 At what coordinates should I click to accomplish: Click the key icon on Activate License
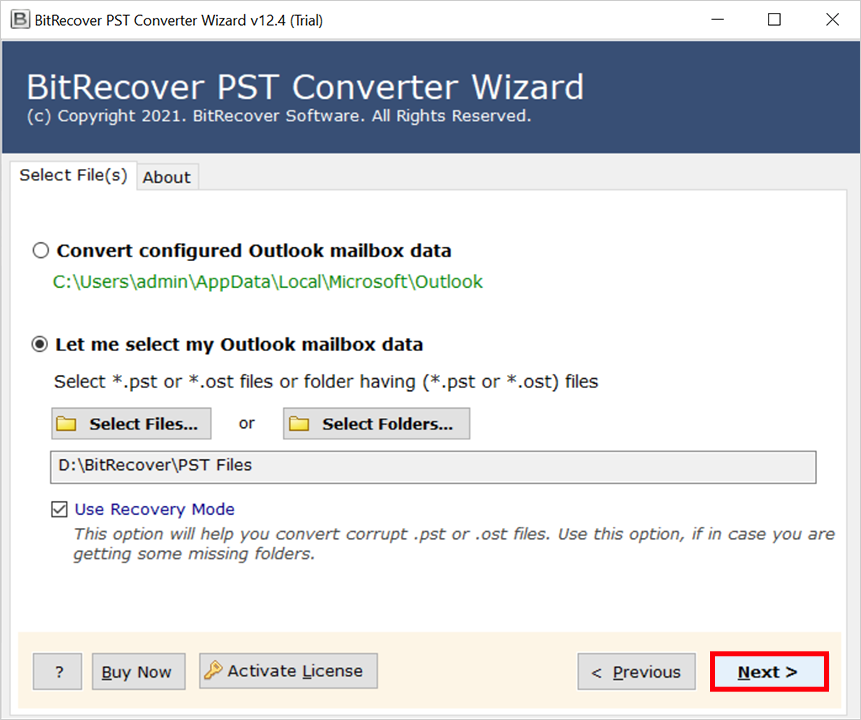(x=213, y=671)
